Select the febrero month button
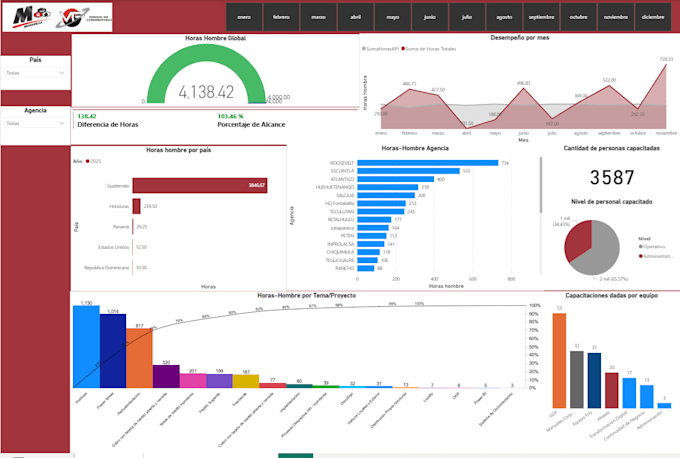Screen dimensions: 680x458 pos(281,17)
